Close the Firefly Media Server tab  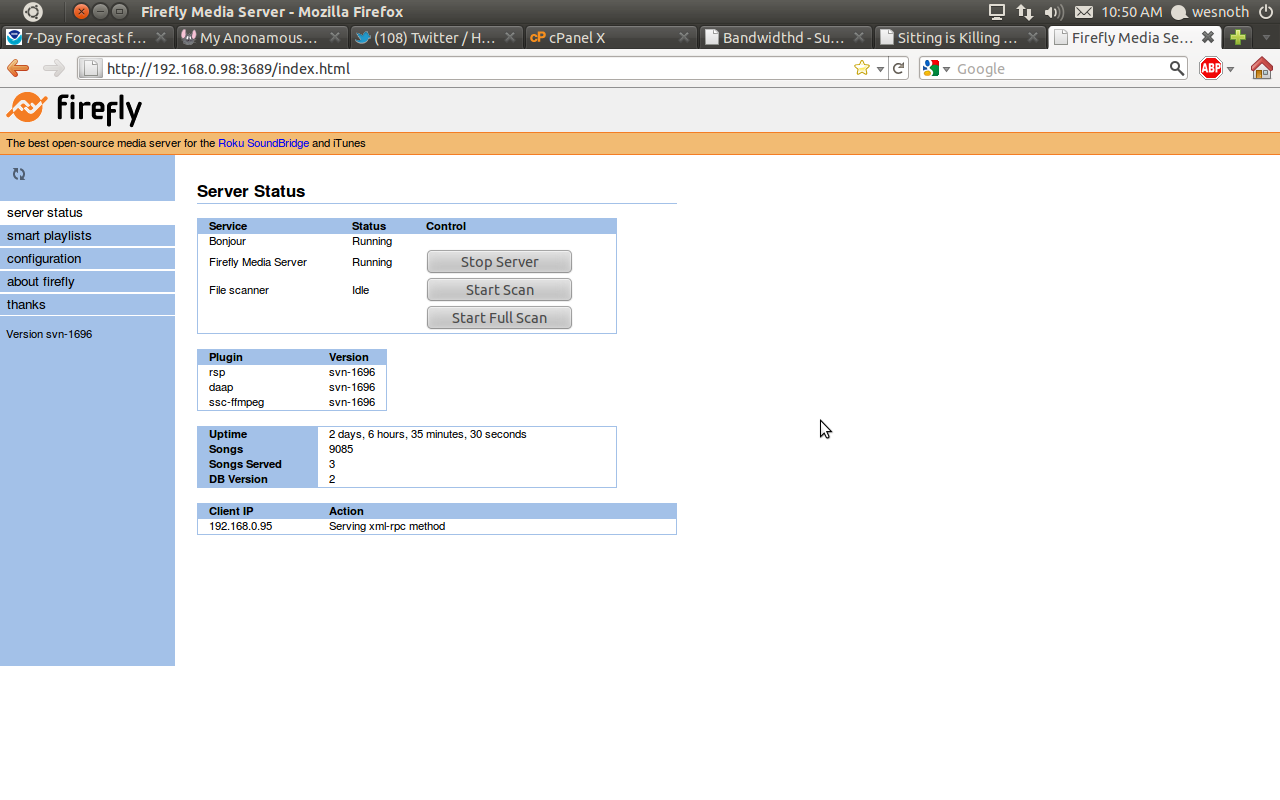[1208, 37]
